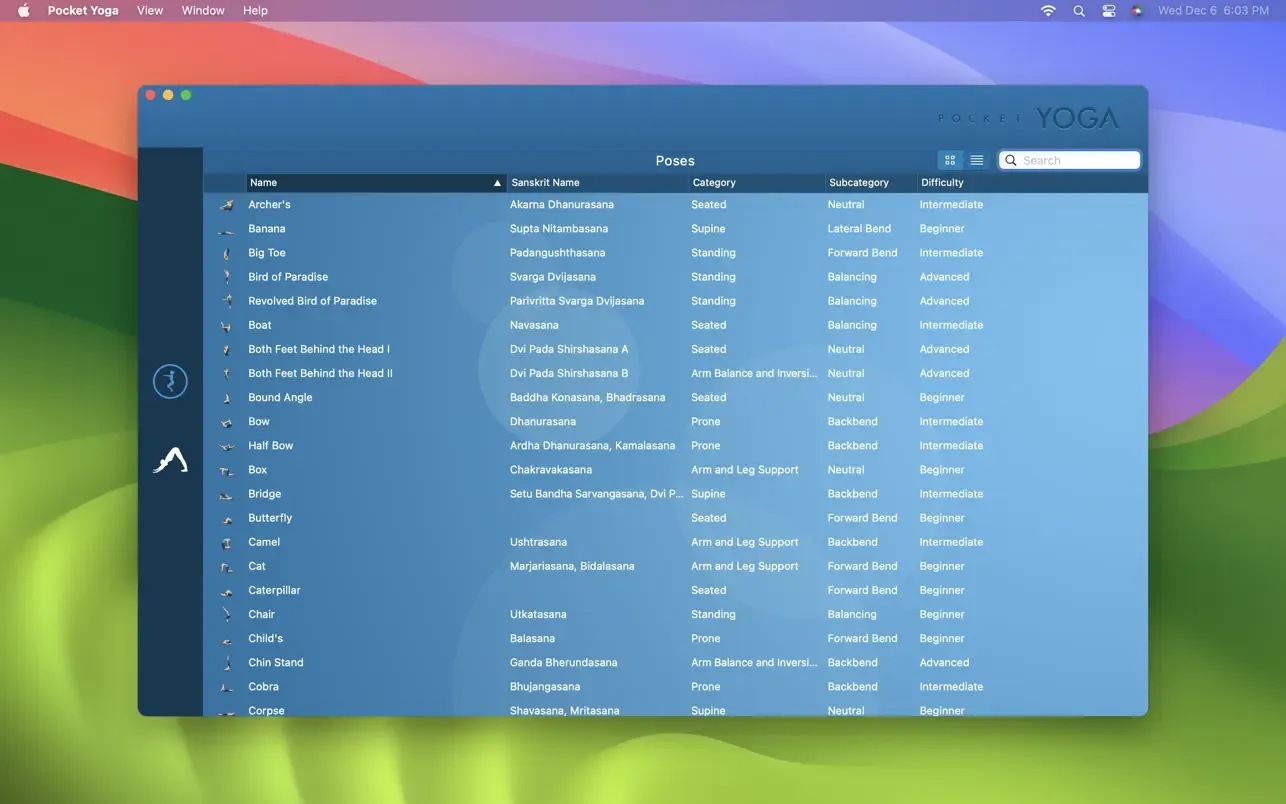Switch to list view
1286x804 pixels.
(977, 160)
